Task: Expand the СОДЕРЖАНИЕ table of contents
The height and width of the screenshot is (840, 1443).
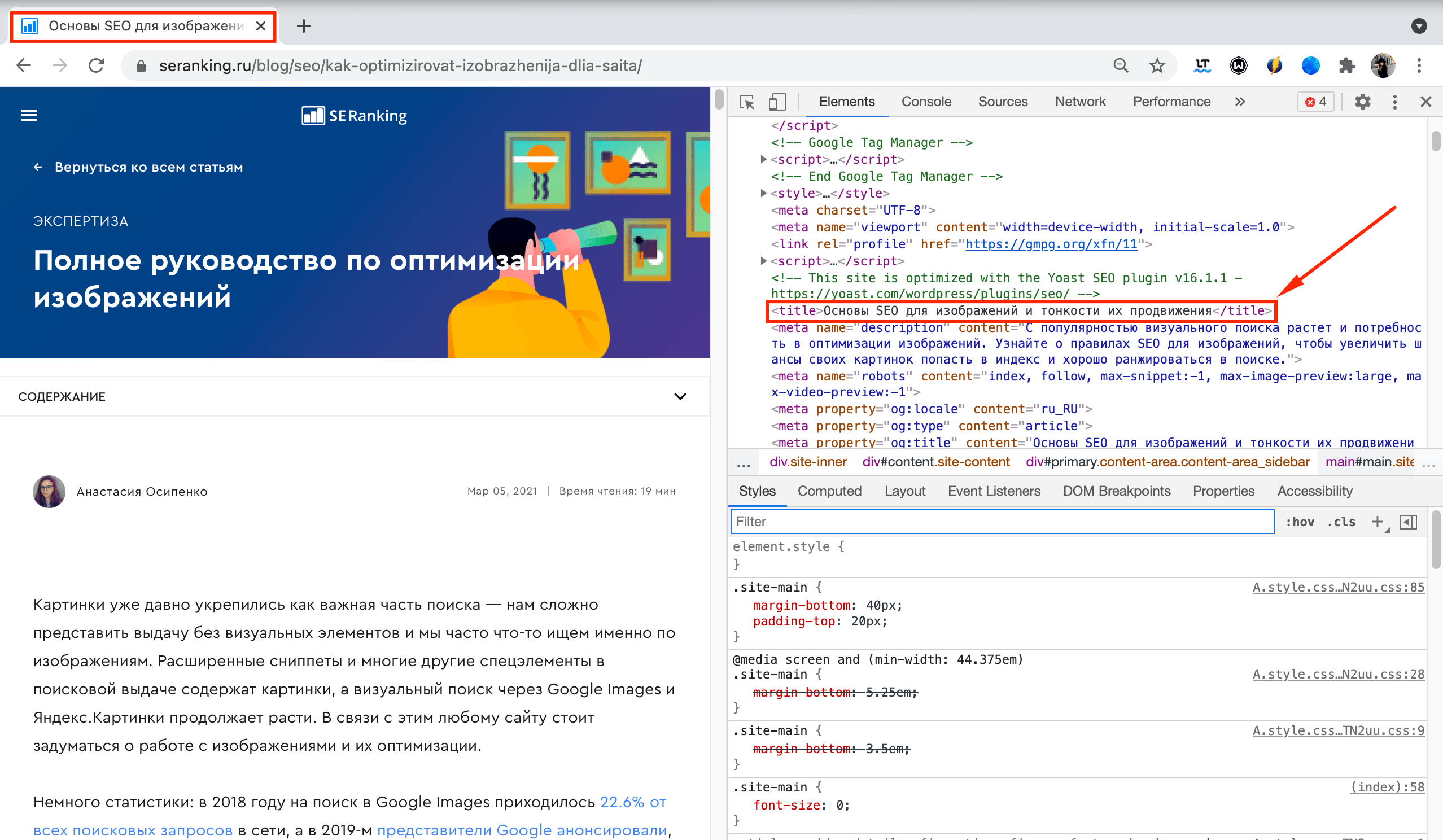Action: pyautogui.click(x=355, y=396)
